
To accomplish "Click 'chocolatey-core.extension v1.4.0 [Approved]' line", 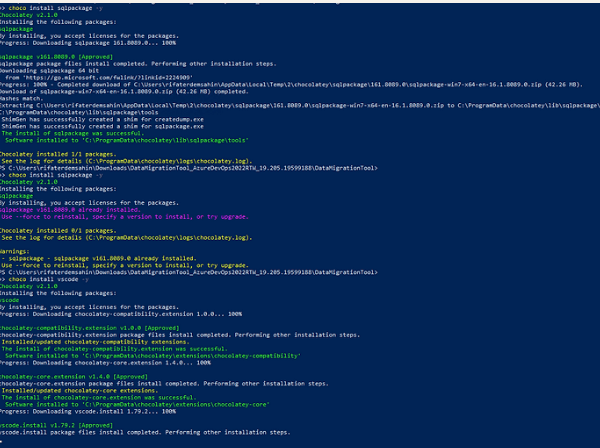I will tap(74, 377).
